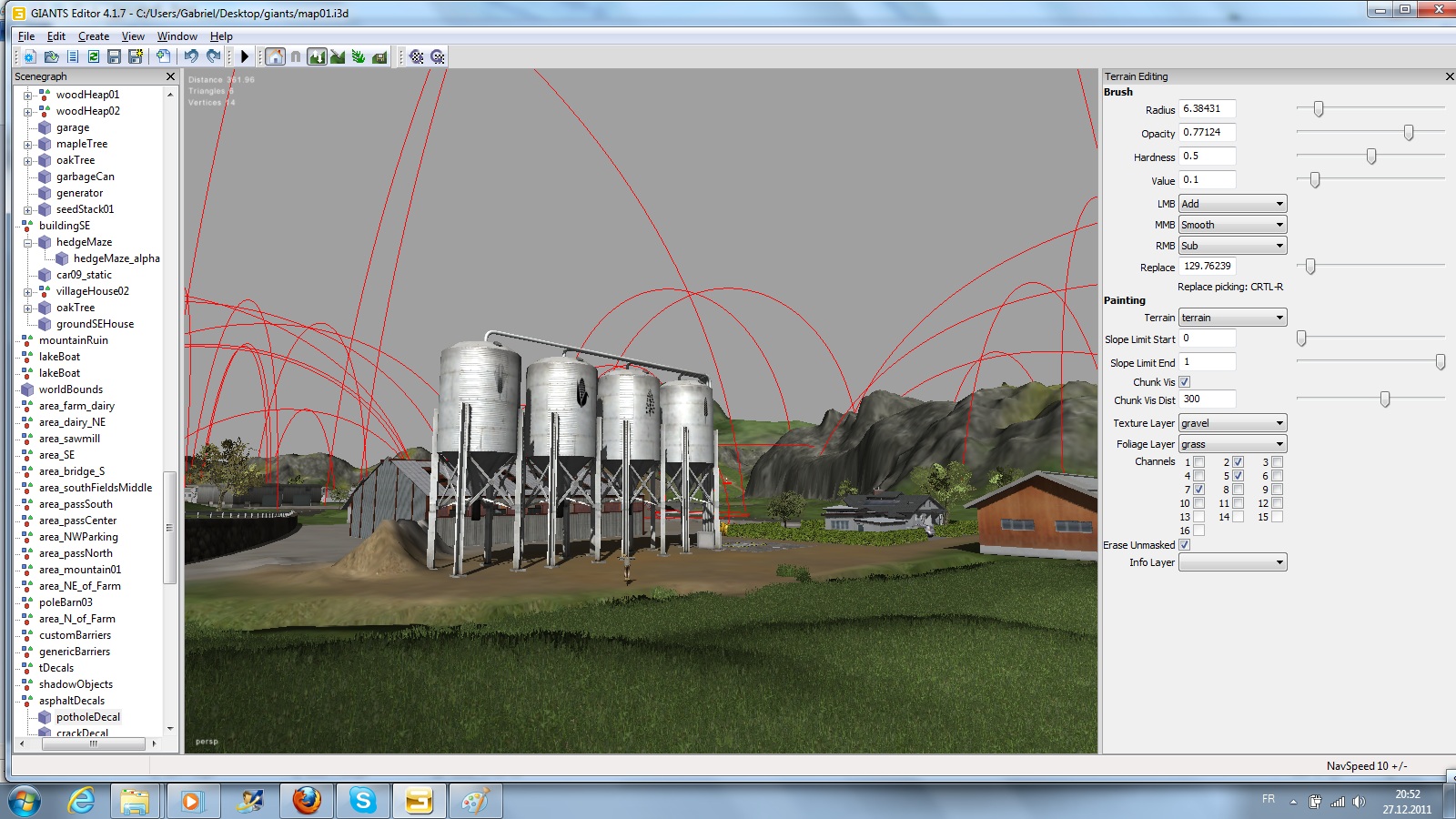This screenshot has height=819, width=1456.
Task: Select the terrain sculpt mode icon
Action: pyautogui.click(x=317, y=56)
